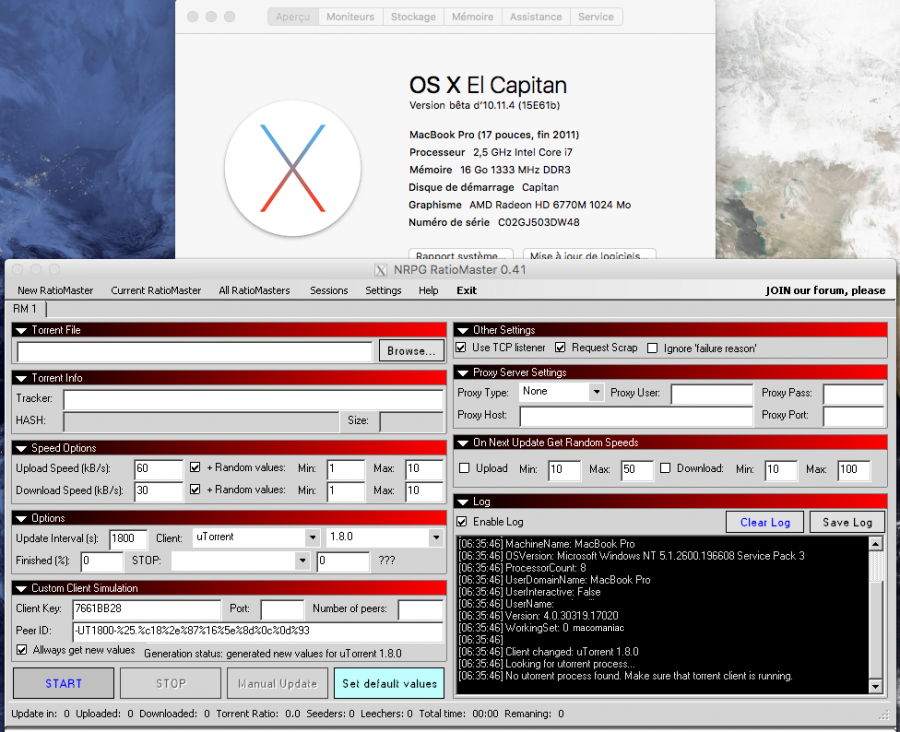Click the START button
Image resolution: width=900 pixels, height=732 pixels.
[64, 683]
